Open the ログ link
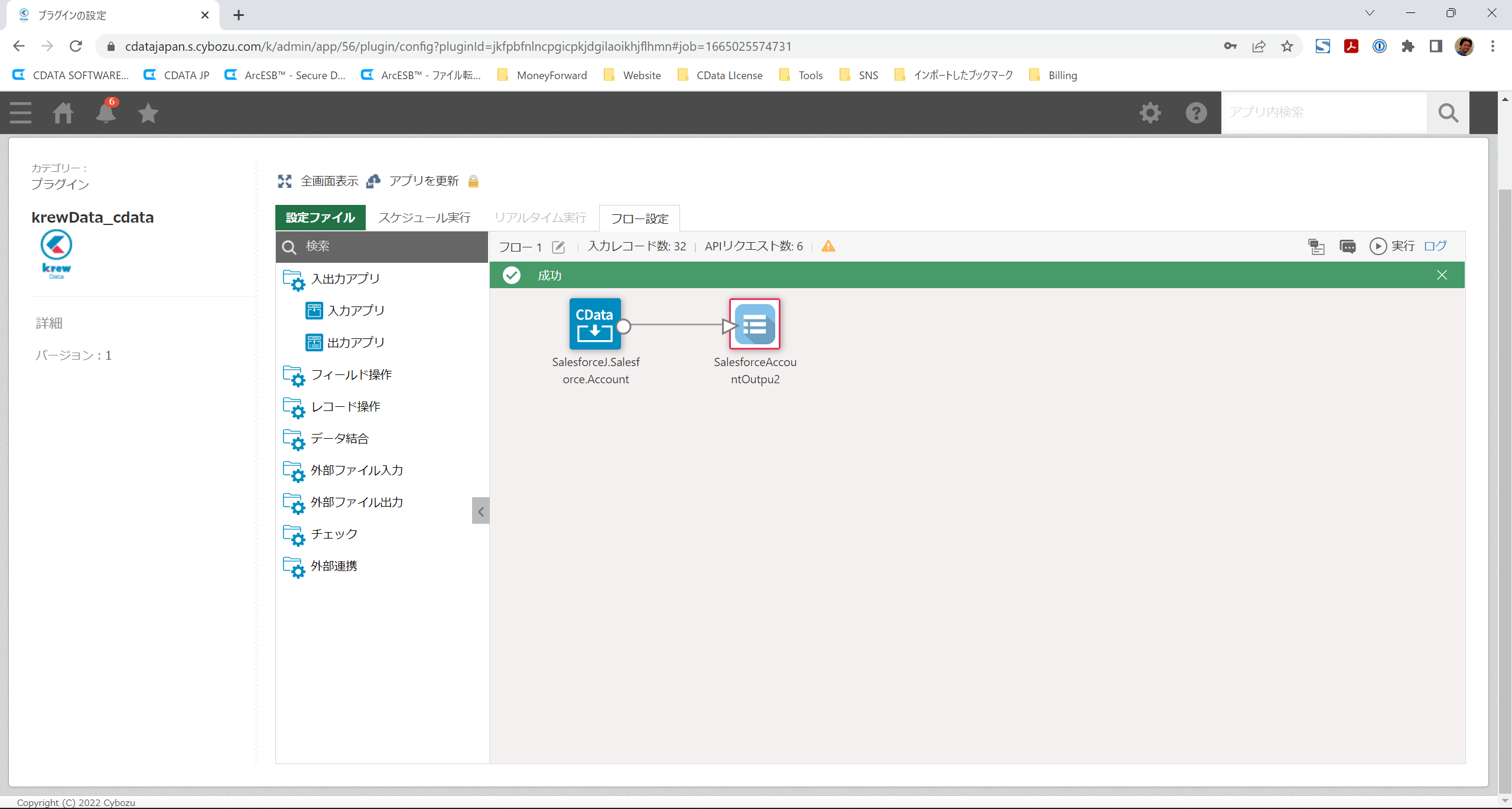Image resolution: width=1512 pixels, height=809 pixels. click(1435, 246)
